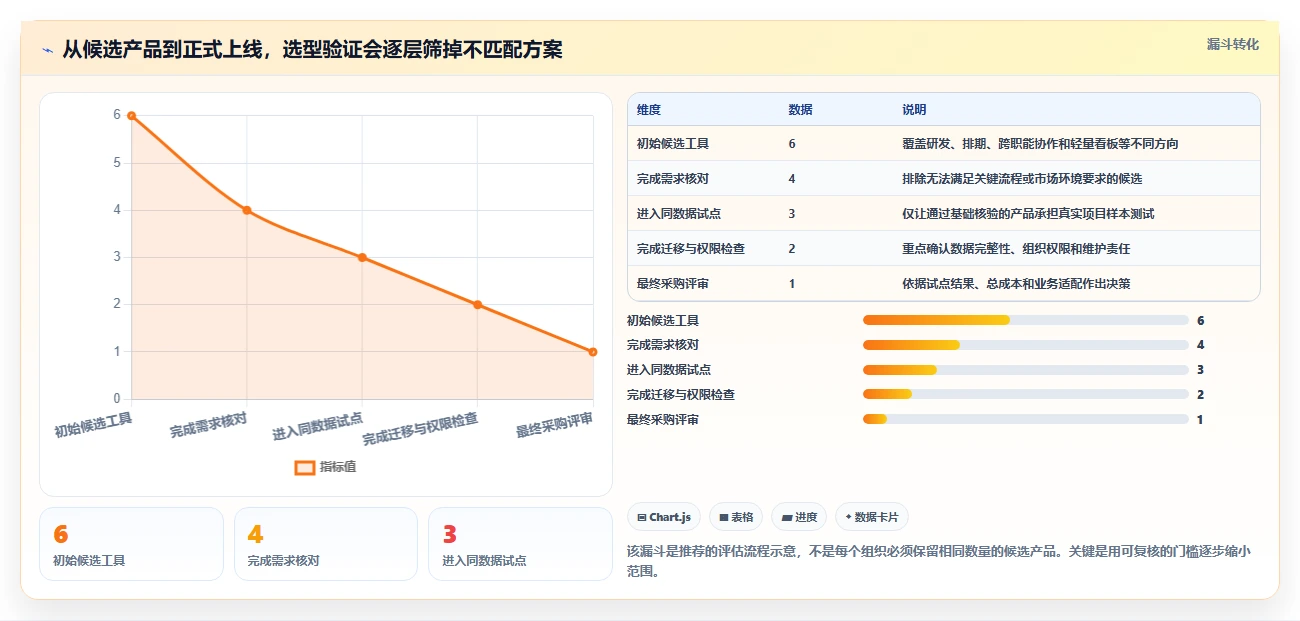This screenshot has width=1300, height=621.
Task: Click the 最终采购评审 cell in the table
Action: [673, 284]
